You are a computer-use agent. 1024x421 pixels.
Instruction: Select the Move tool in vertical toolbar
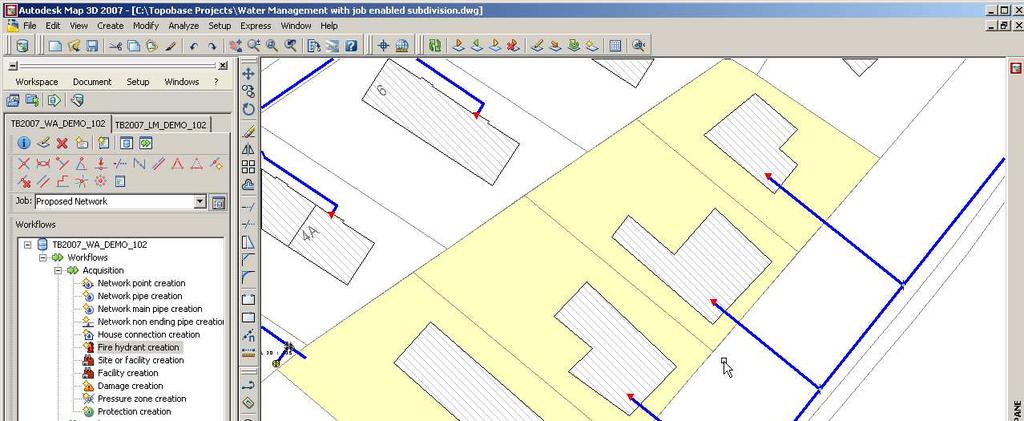coord(248,73)
